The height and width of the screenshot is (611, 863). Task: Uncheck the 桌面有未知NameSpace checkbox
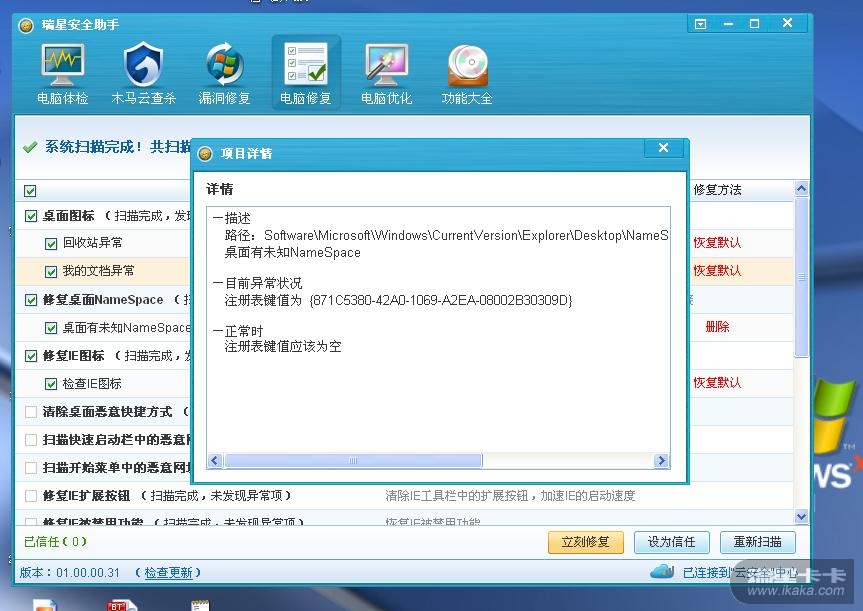pos(51,328)
